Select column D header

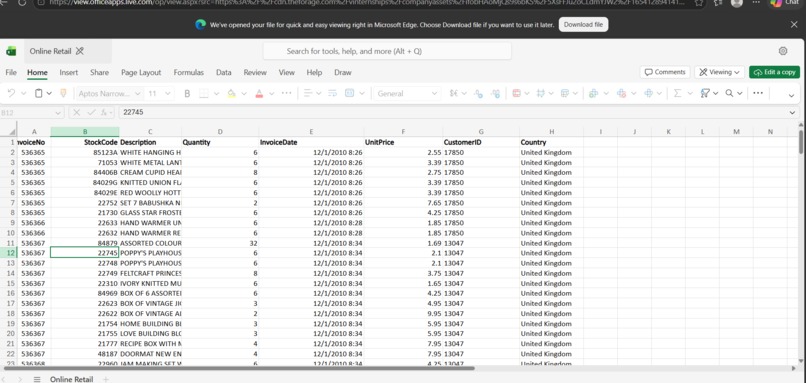(220, 132)
